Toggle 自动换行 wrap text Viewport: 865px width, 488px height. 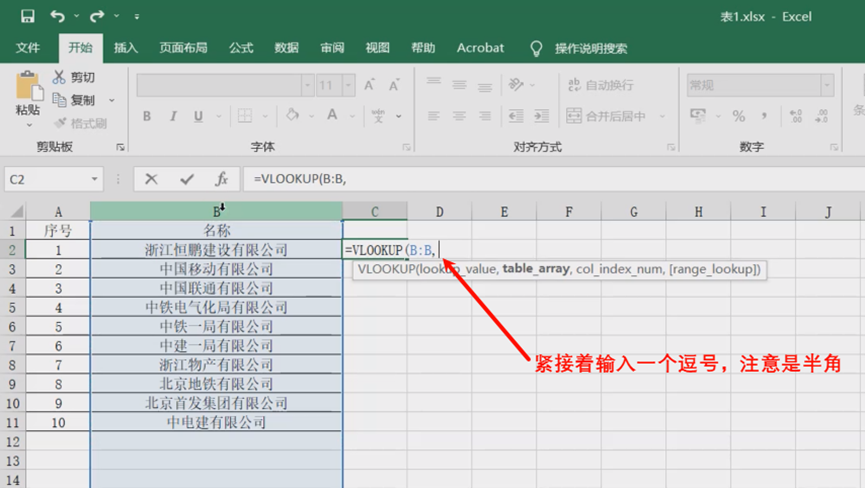point(600,85)
